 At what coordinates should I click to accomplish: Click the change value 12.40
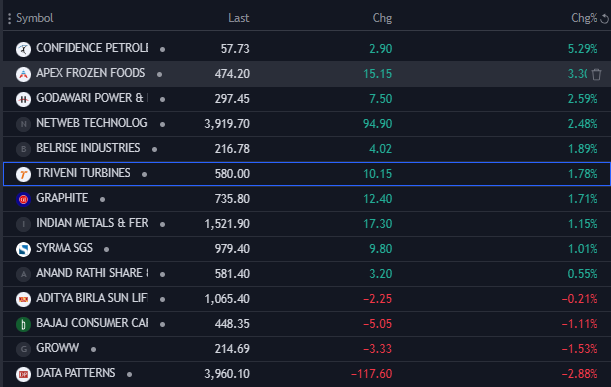click(378, 199)
